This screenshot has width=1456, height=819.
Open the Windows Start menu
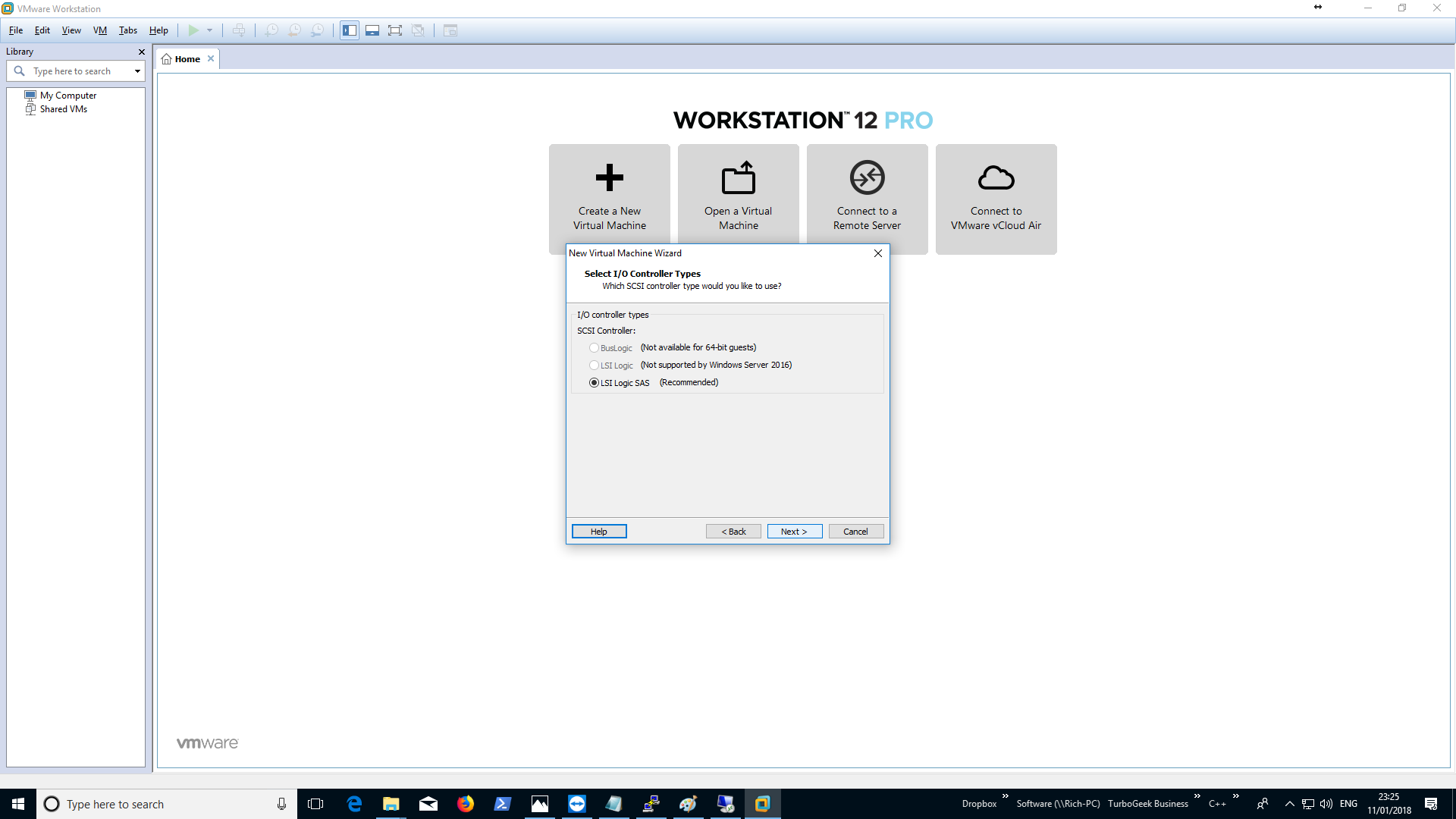(18, 804)
